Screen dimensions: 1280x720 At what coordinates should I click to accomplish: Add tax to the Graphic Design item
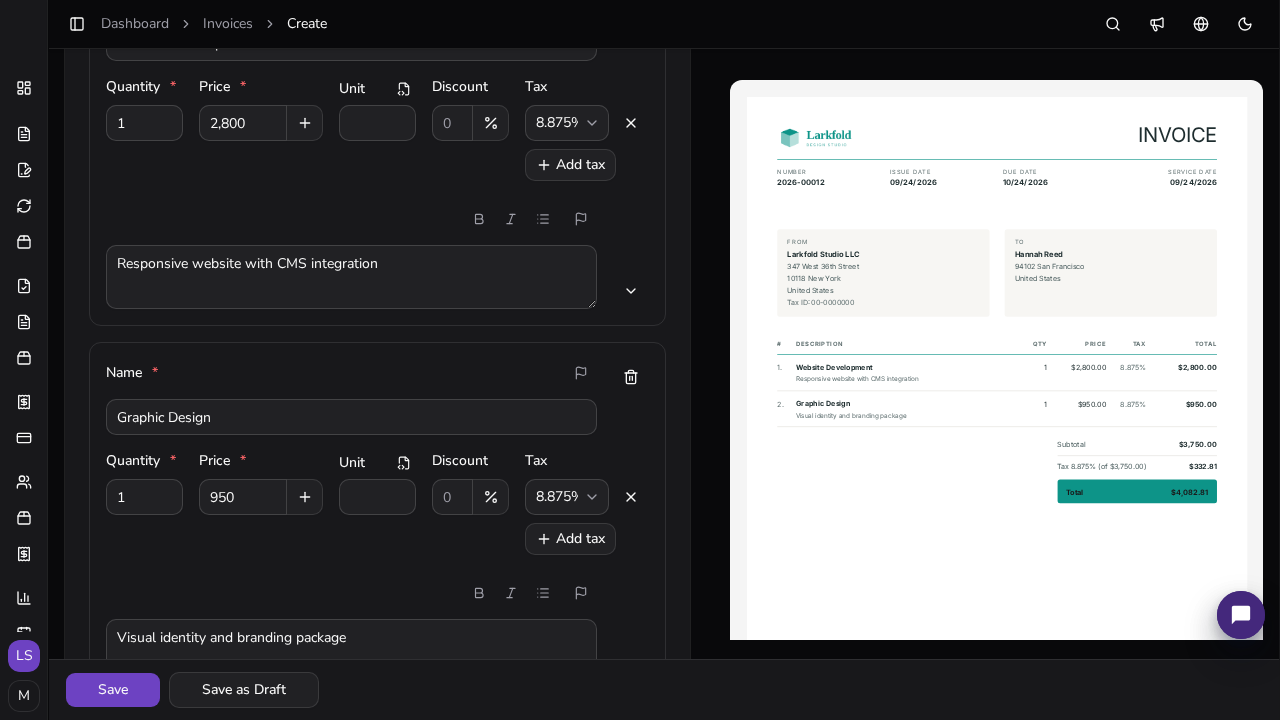tap(570, 539)
